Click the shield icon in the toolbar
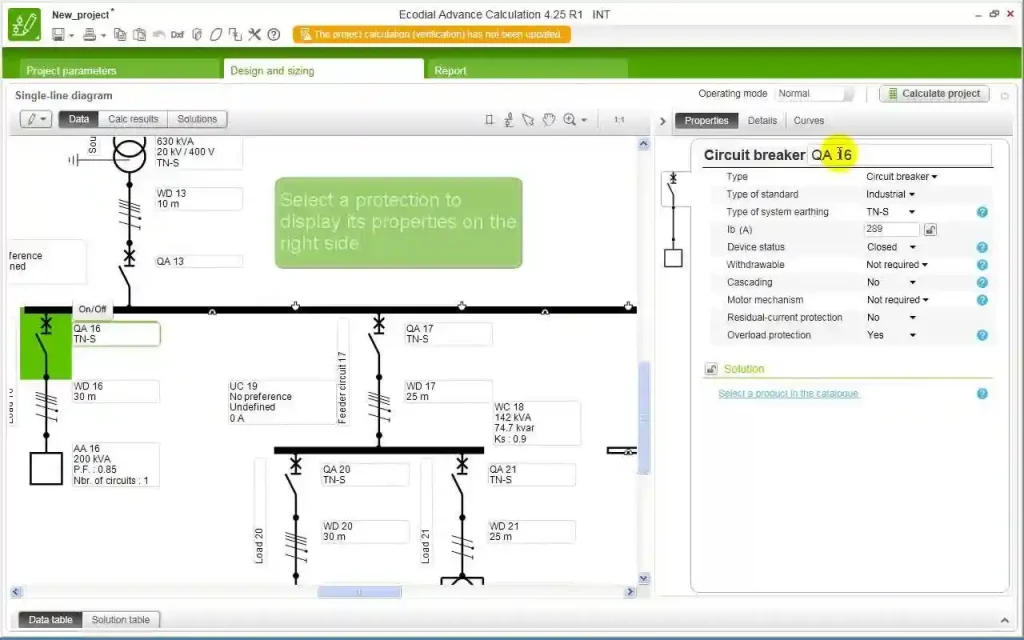 pos(197,35)
